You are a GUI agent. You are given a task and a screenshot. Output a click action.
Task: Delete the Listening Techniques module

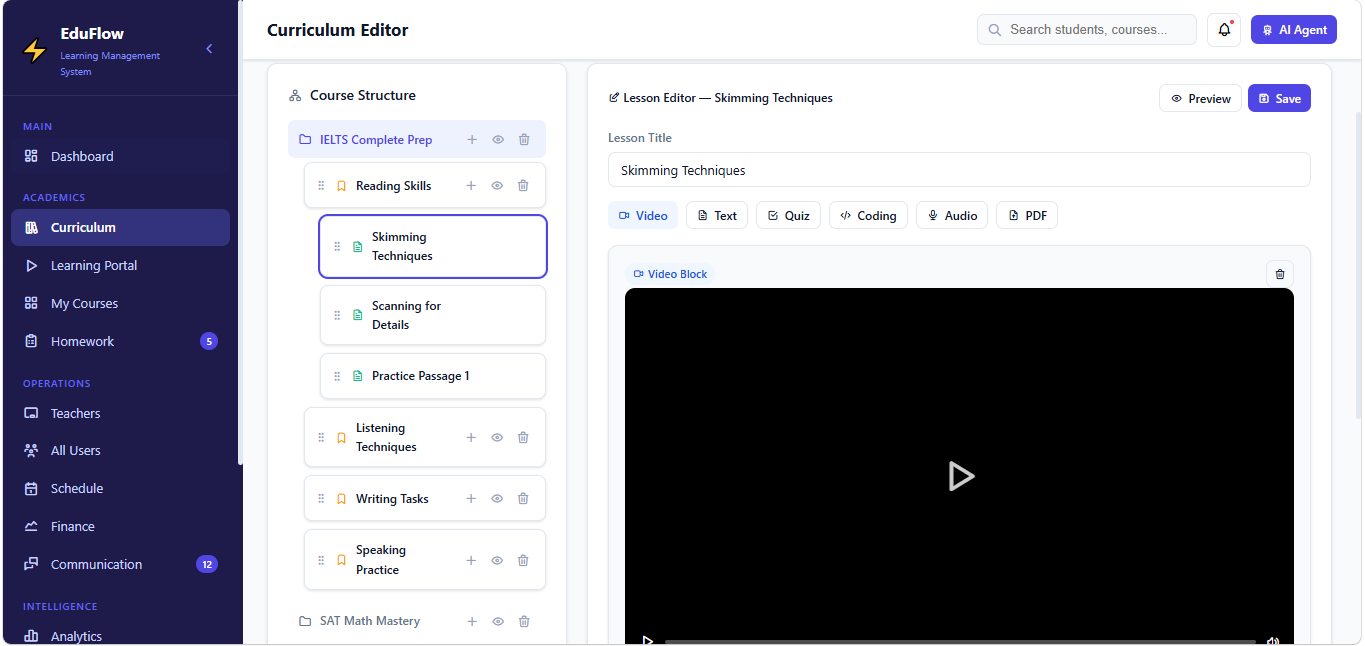coord(523,437)
